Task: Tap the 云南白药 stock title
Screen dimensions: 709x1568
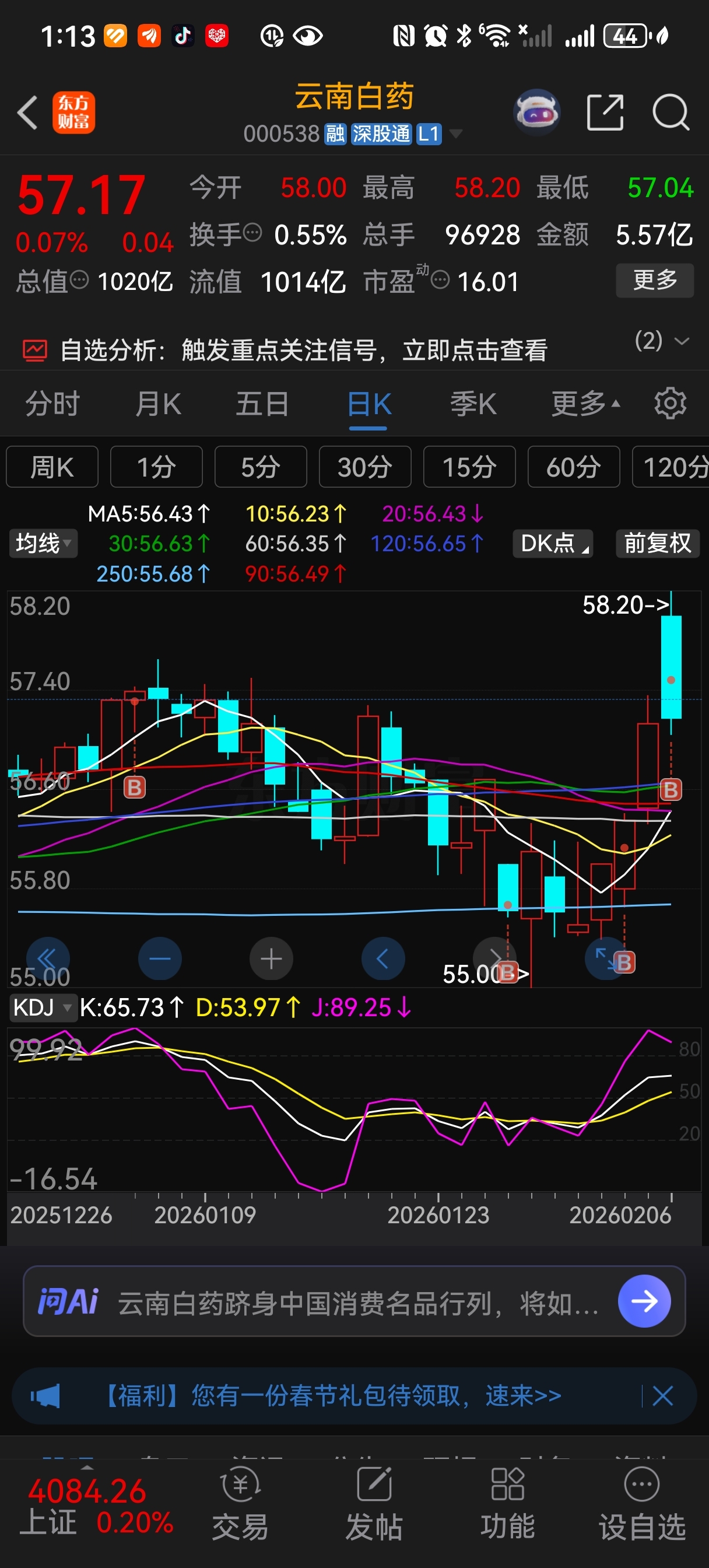Action: [355, 96]
